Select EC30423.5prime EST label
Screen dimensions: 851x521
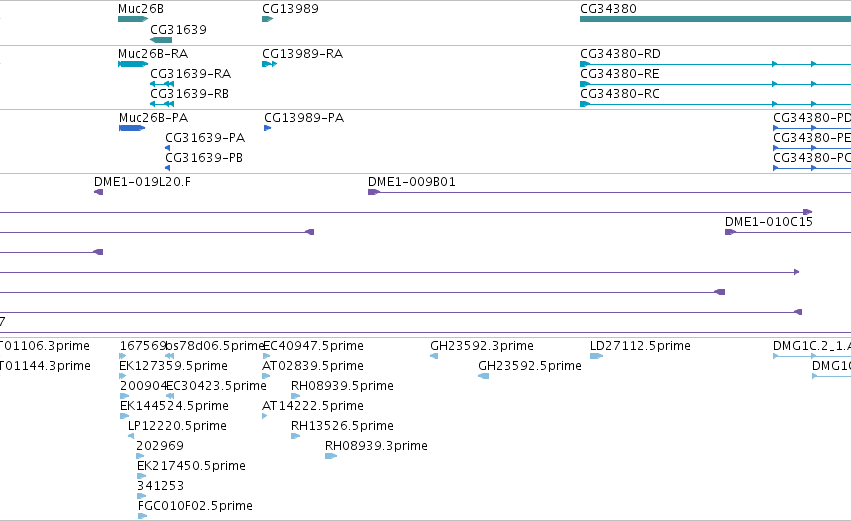(216, 386)
